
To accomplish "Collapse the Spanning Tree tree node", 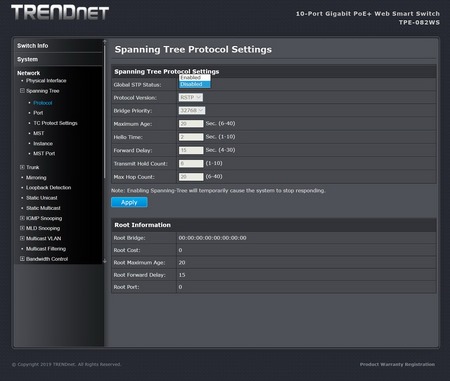I will 22,91.
